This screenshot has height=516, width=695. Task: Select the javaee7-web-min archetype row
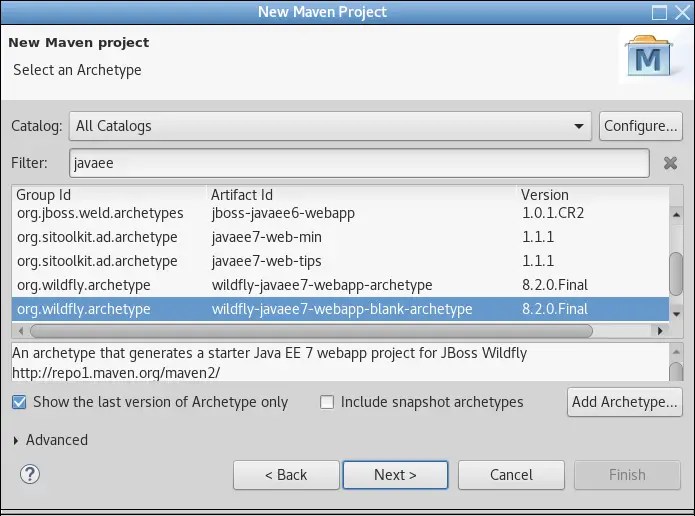pyautogui.click(x=340, y=237)
